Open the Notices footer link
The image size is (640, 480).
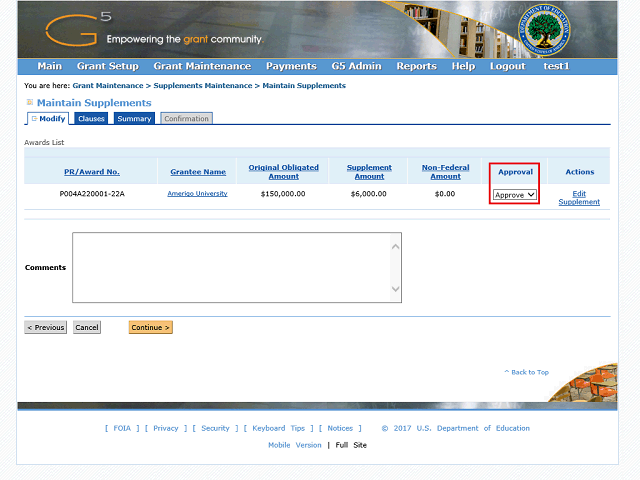coord(340,428)
